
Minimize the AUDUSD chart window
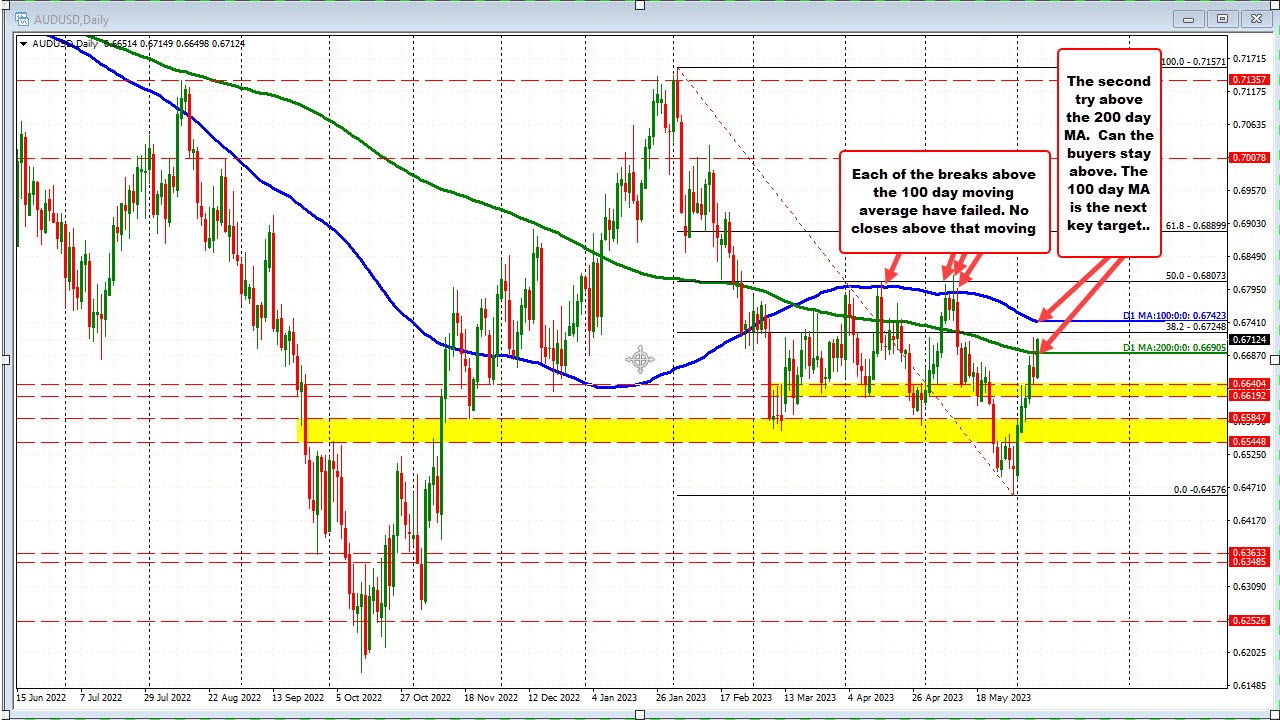pyautogui.click(x=1190, y=18)
